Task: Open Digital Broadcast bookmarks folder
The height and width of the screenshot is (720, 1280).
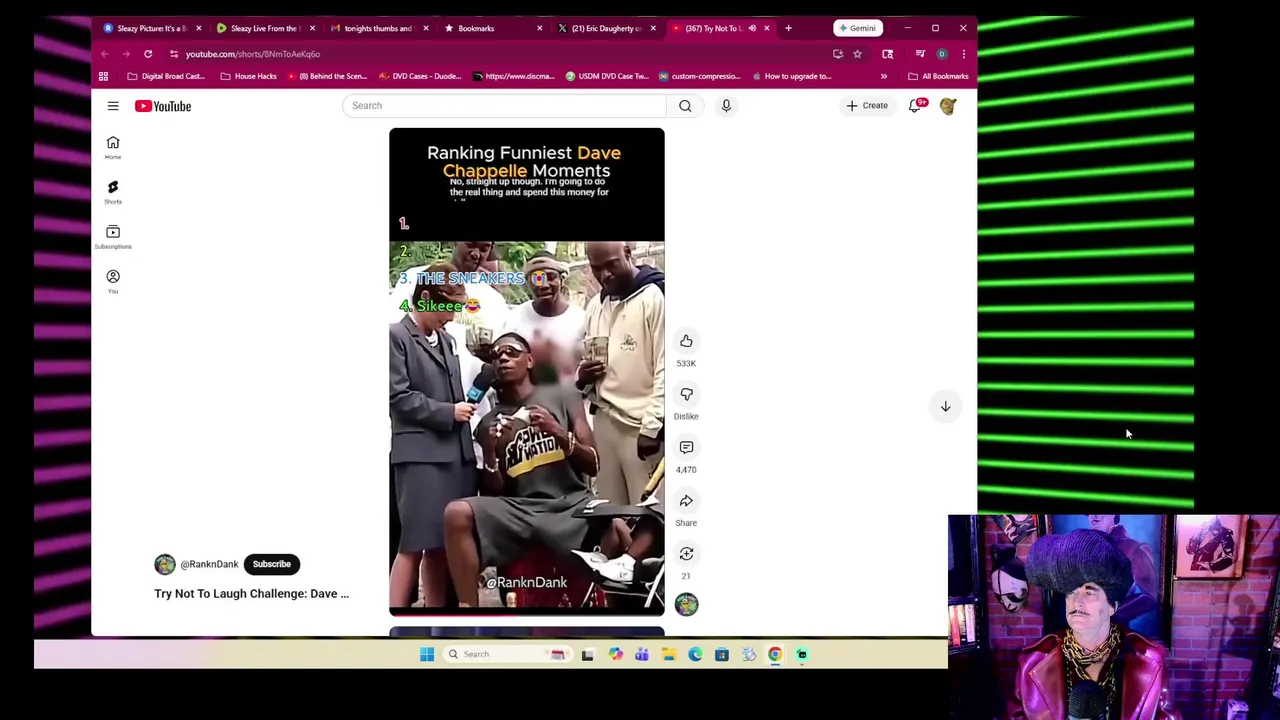Action: pyautogui.click(x=166, y=76)
